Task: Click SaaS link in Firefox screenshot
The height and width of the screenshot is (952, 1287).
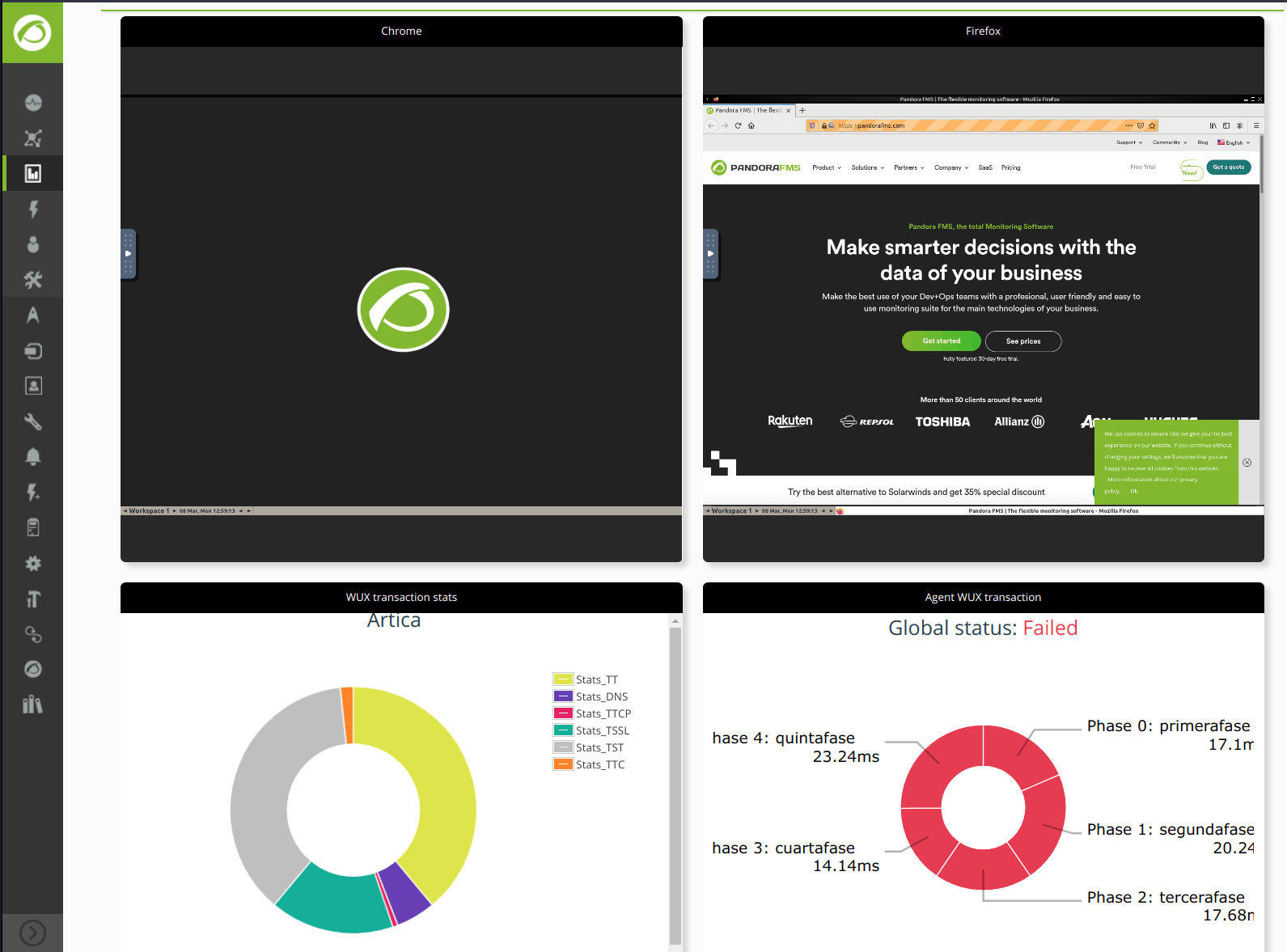Action: click(x=985, y=168)
